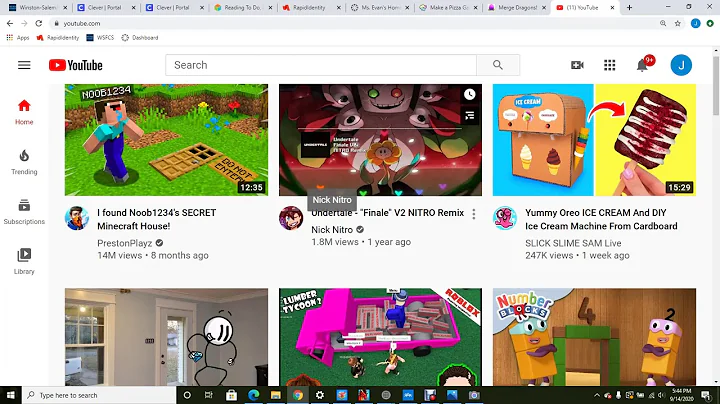720x404 pixels.
Task: Click the zoom magnifier in address bar
Action: click(x=663, y=23)
